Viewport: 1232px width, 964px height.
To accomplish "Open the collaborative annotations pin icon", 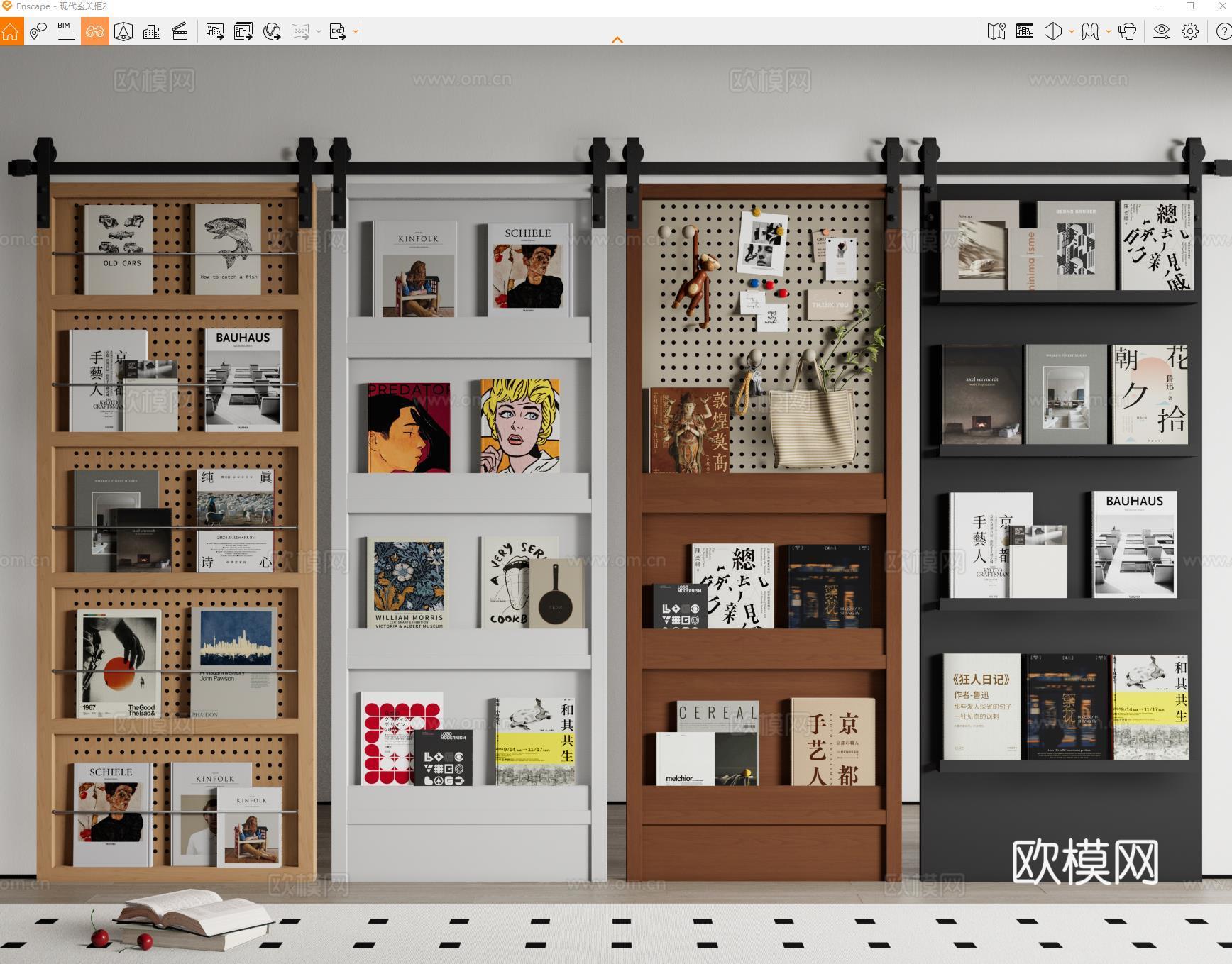I will click(38, 31).
